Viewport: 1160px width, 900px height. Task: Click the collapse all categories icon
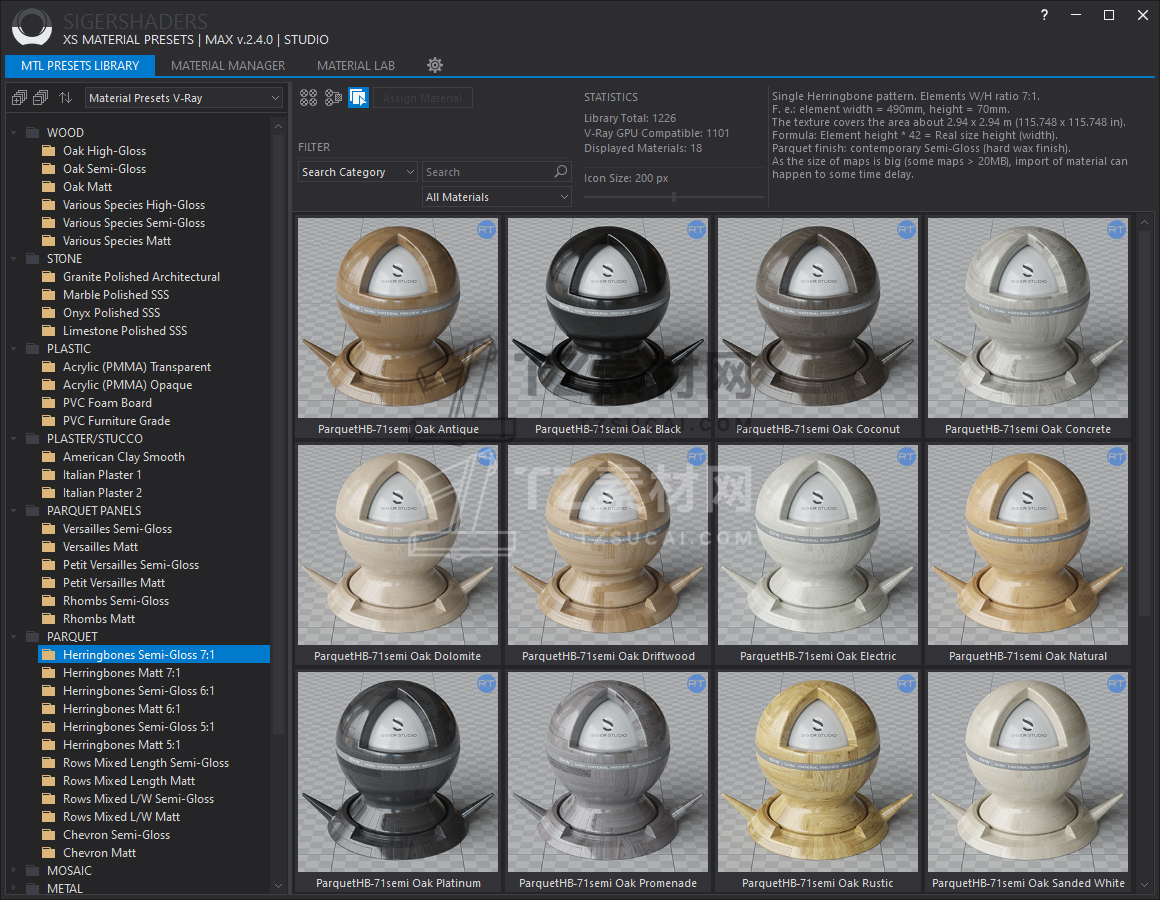(41, 98)
